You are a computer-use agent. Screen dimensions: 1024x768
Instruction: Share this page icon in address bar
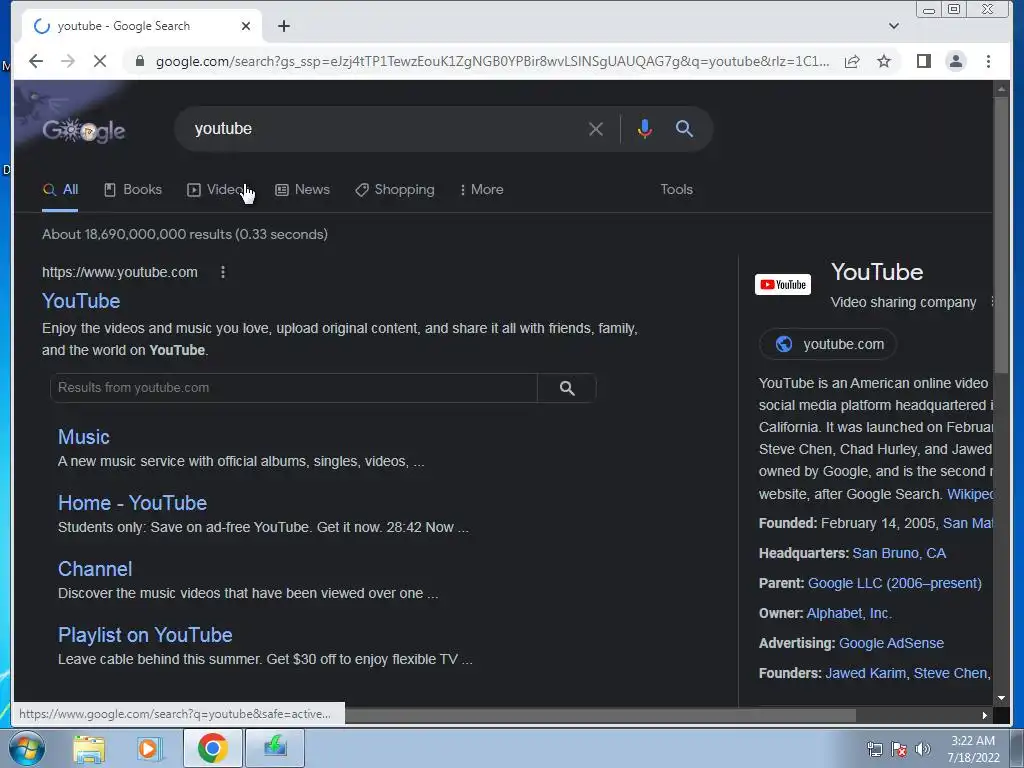(852, 61)
